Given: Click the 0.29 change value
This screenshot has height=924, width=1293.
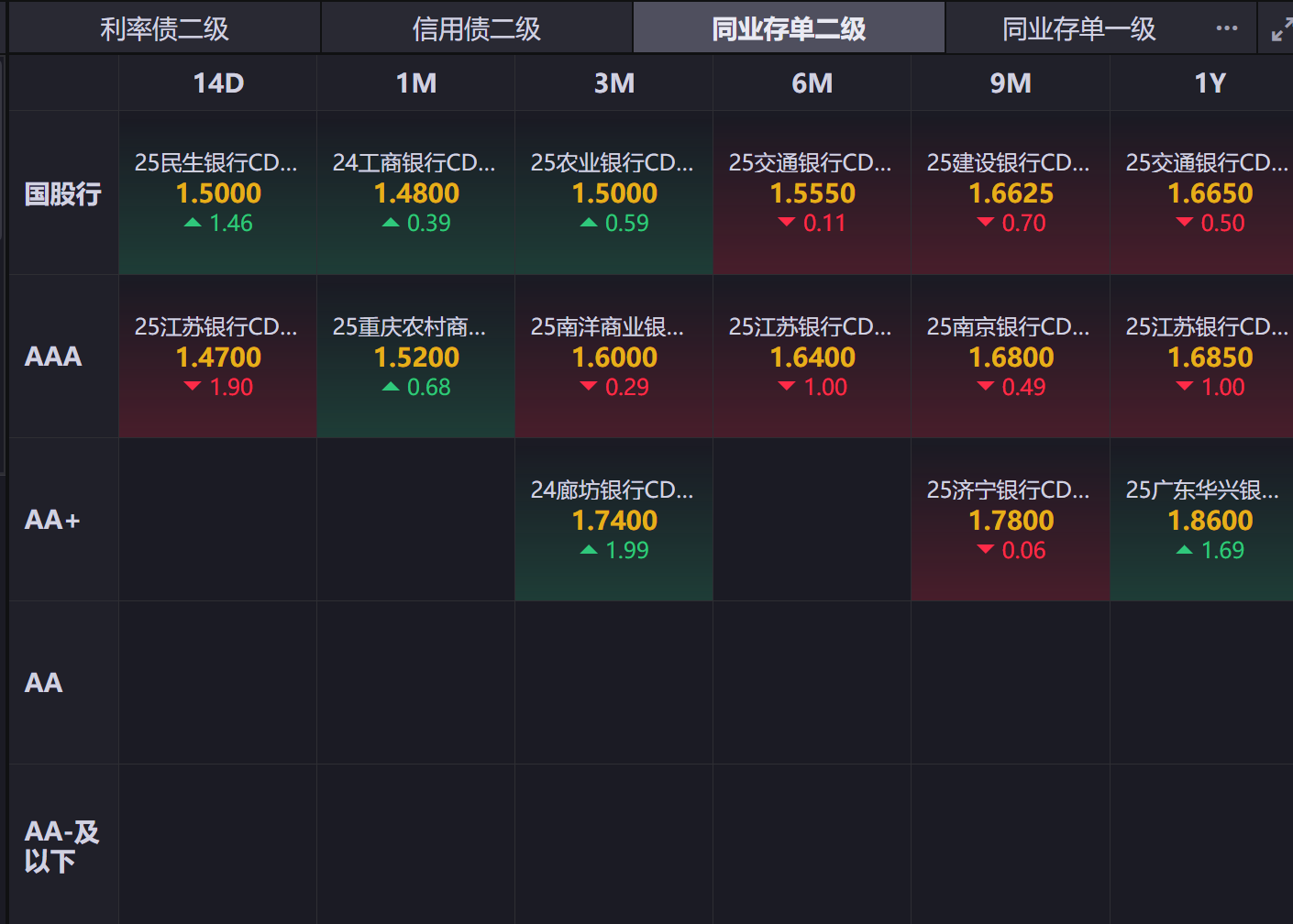Looking at the screenshot, I should tap(627, 387).
